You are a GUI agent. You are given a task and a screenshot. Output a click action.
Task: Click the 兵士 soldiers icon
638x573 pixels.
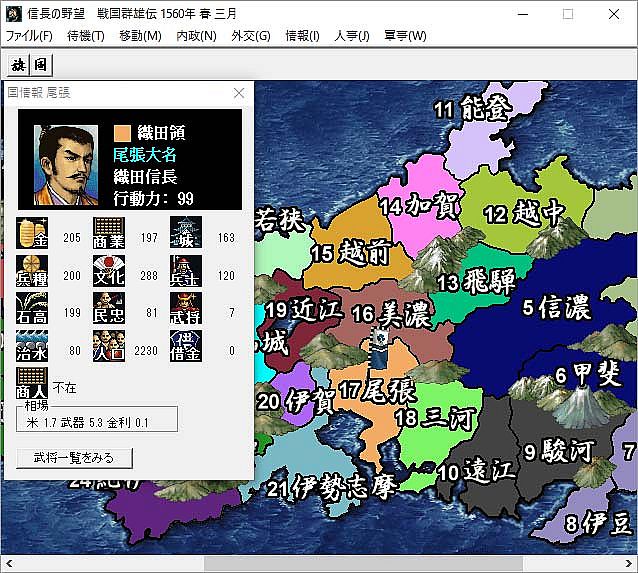coord(186,271)
